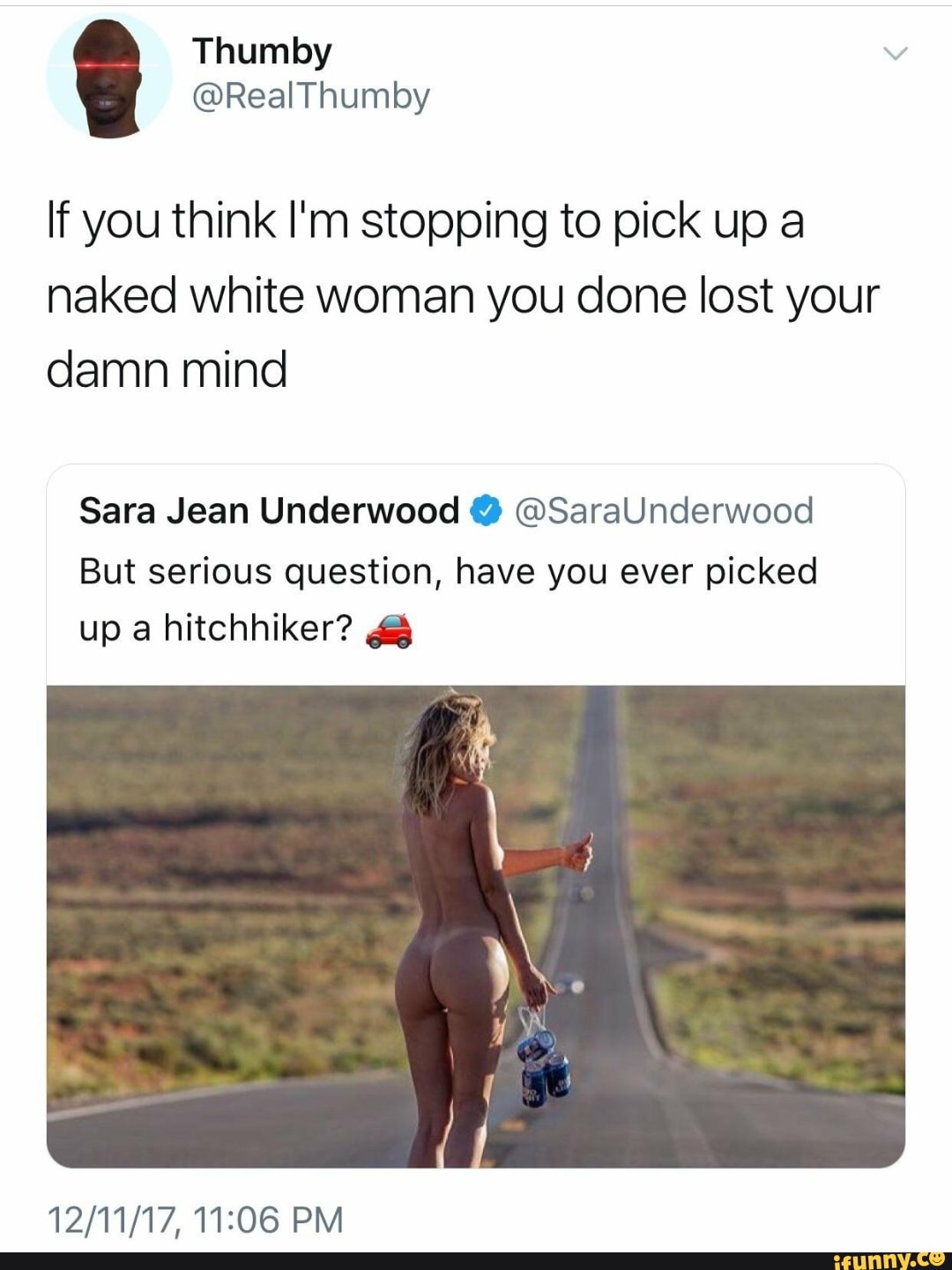Click the words 'damn mind' in tweet

[x=167, y=368]
